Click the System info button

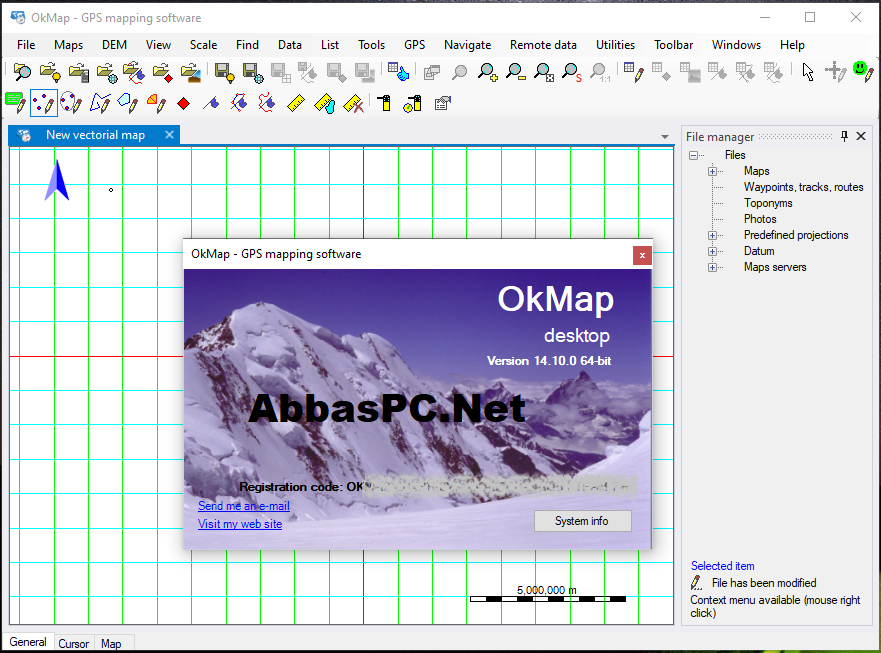click(582, 521)
